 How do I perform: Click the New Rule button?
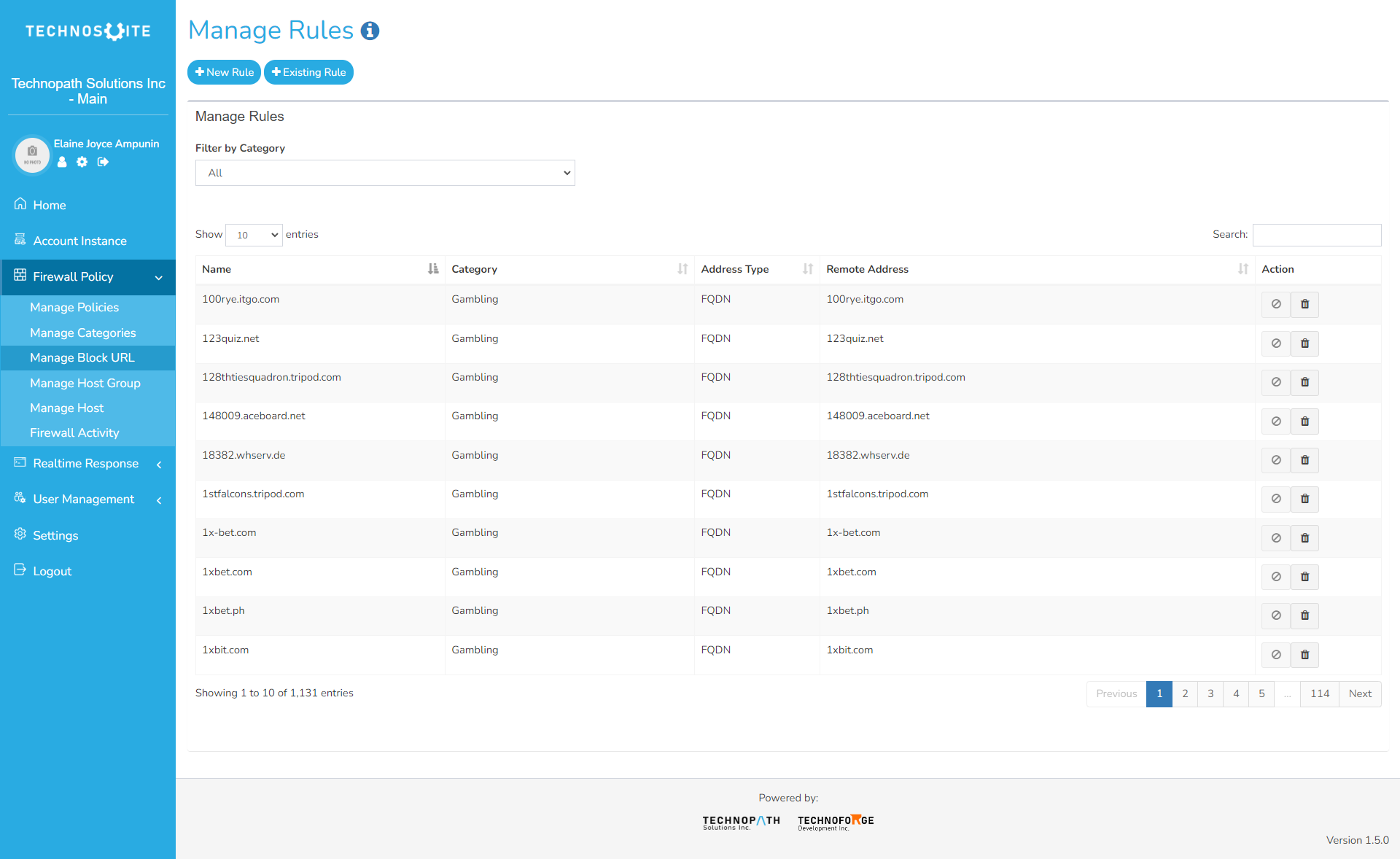coord(225,72)
